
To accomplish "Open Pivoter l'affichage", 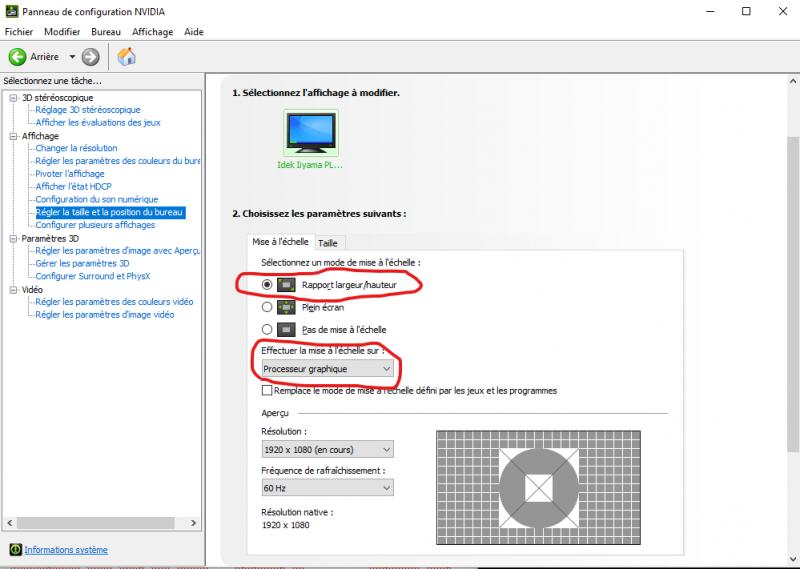I will (70, 174).
